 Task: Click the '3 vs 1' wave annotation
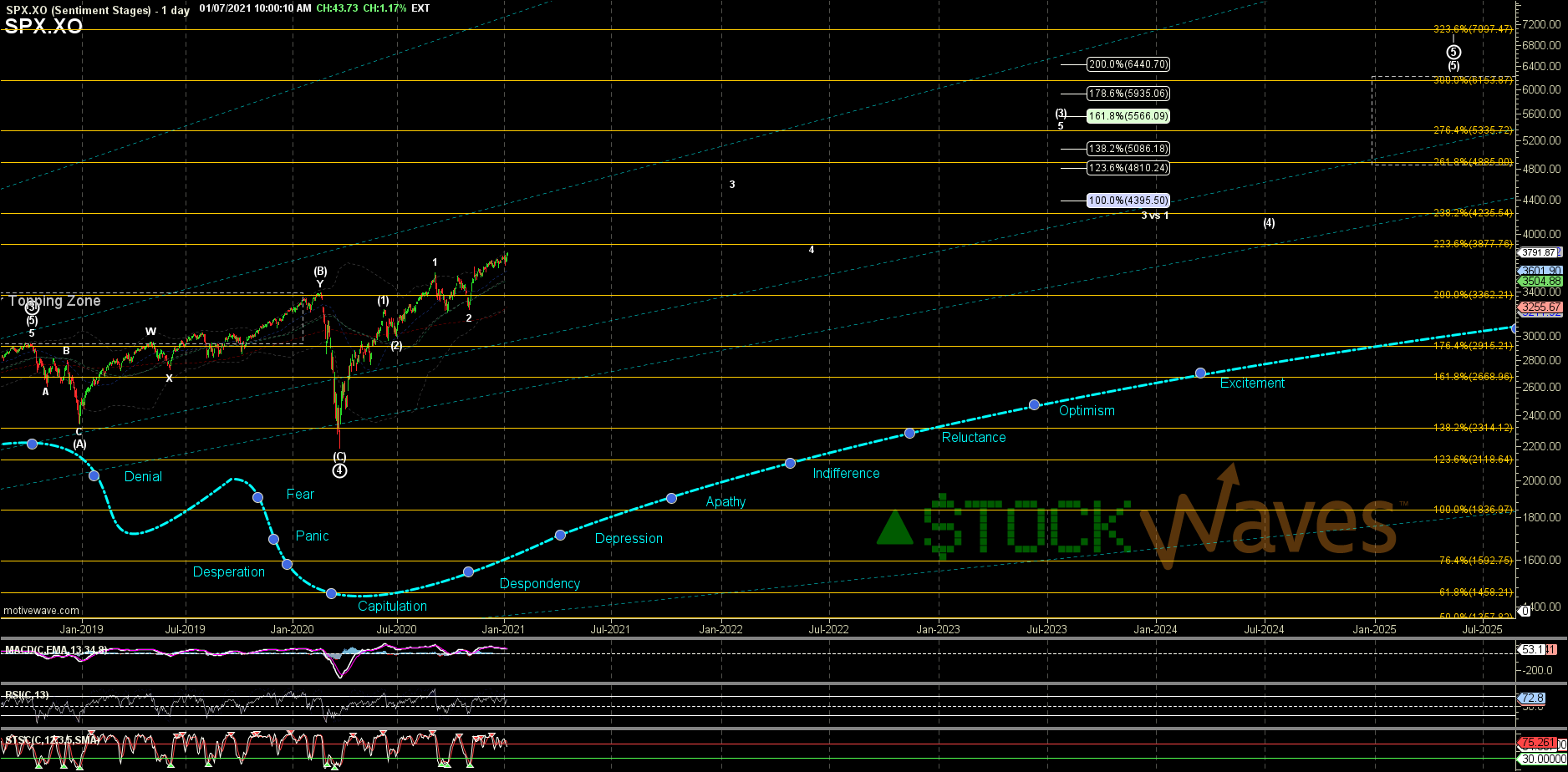click(x=1155, y=216)
